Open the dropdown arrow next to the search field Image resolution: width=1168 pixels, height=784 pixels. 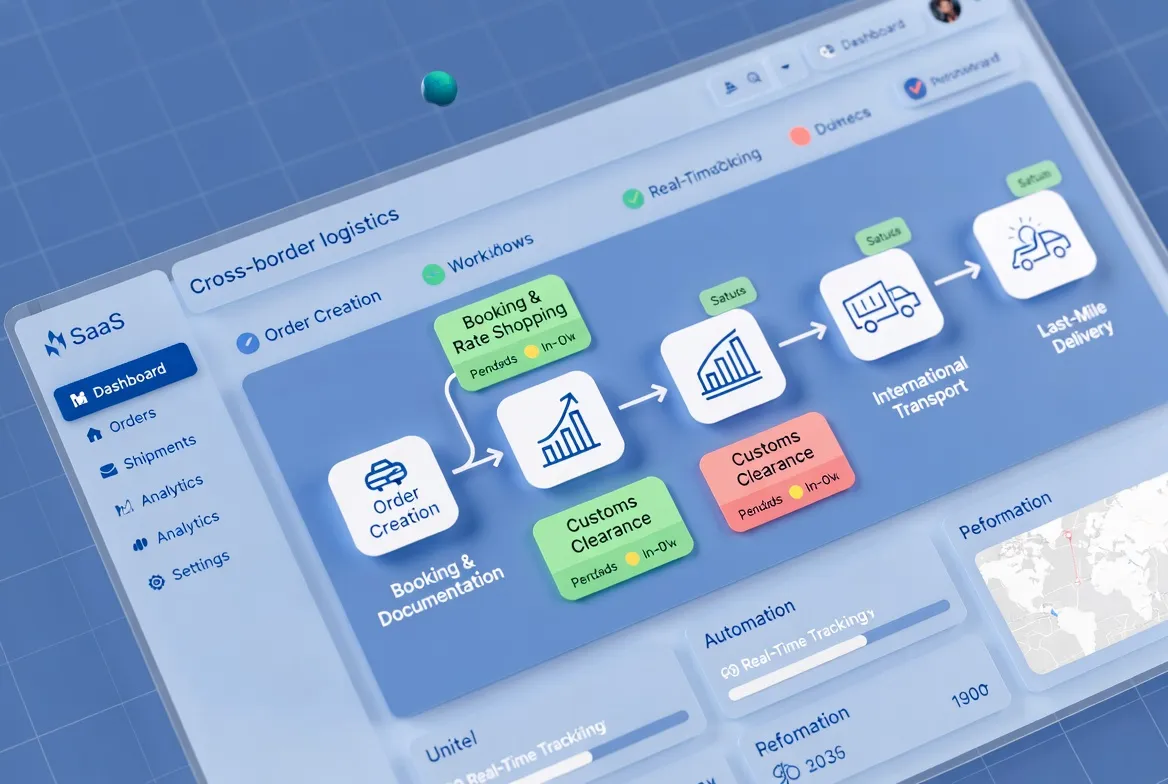[x=785, y=67]
